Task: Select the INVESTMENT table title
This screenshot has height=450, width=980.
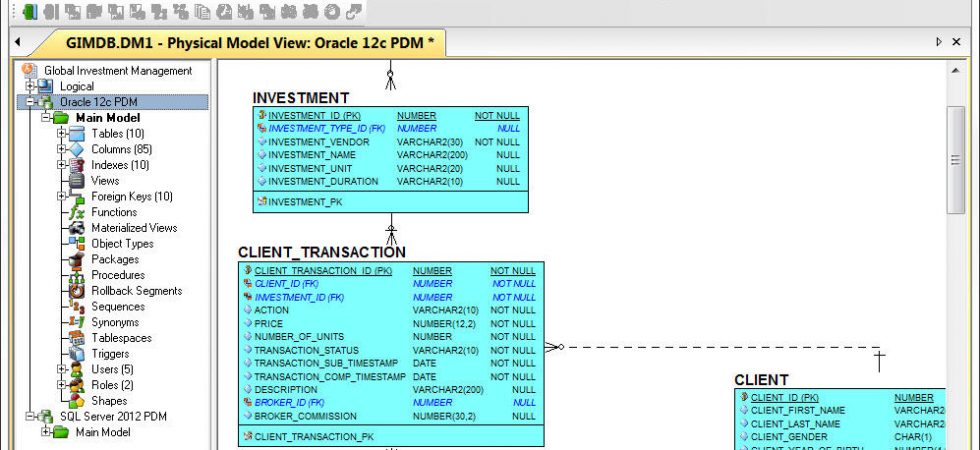Action: point(301,98)
